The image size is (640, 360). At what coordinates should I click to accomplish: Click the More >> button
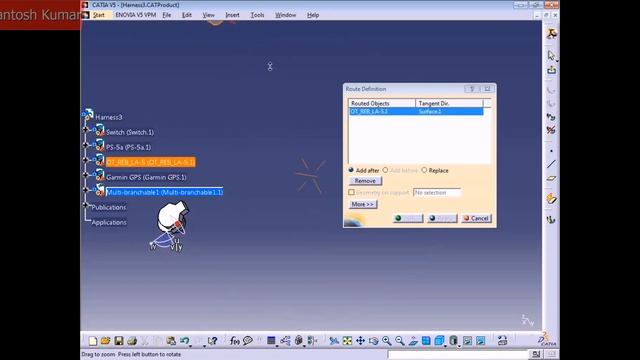pyautogui.click(x=363, y=204)
